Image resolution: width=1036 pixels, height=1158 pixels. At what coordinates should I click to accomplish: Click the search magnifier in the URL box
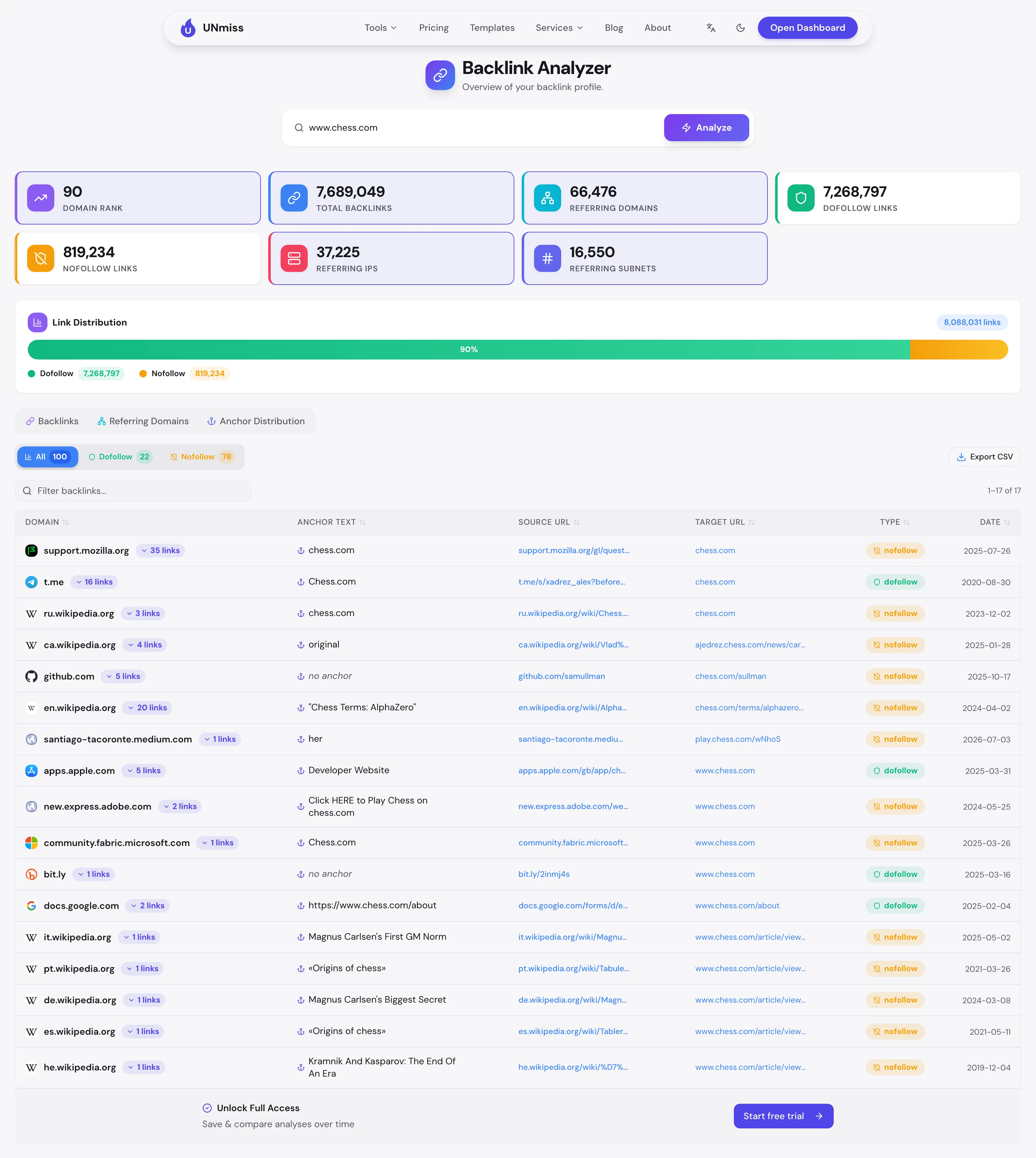coord(299,127)
